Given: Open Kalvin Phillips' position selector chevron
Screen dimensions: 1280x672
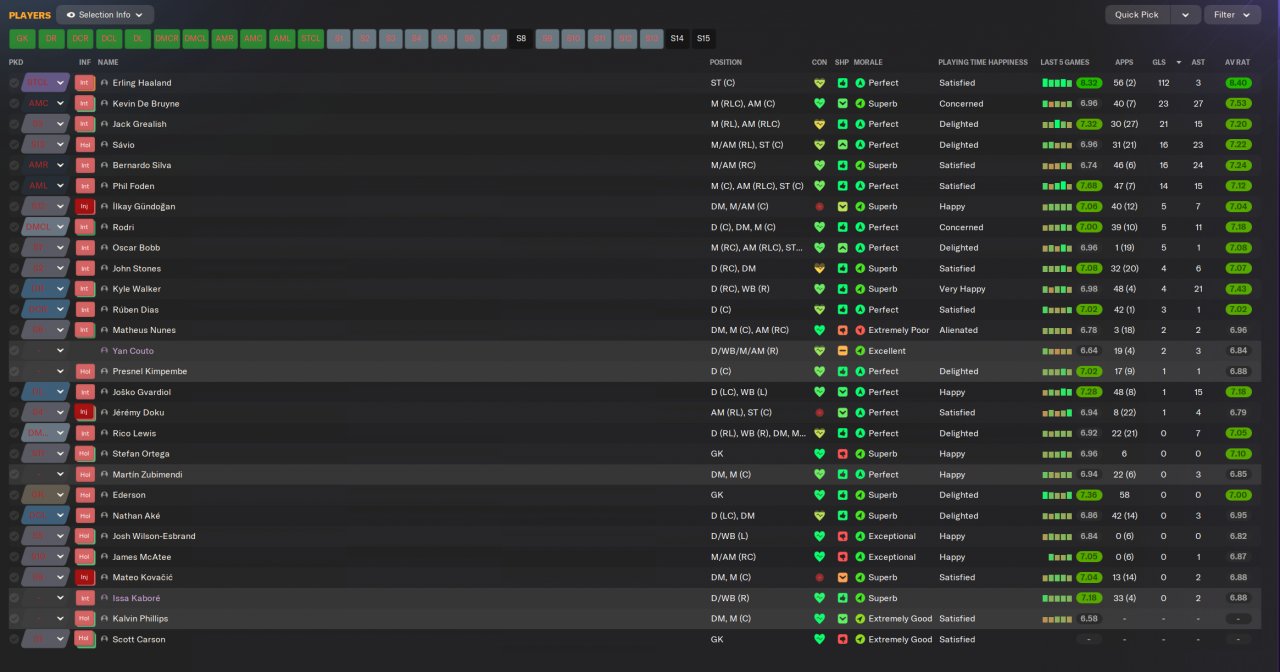Looking at the screenshot, I should coord(60,619).
